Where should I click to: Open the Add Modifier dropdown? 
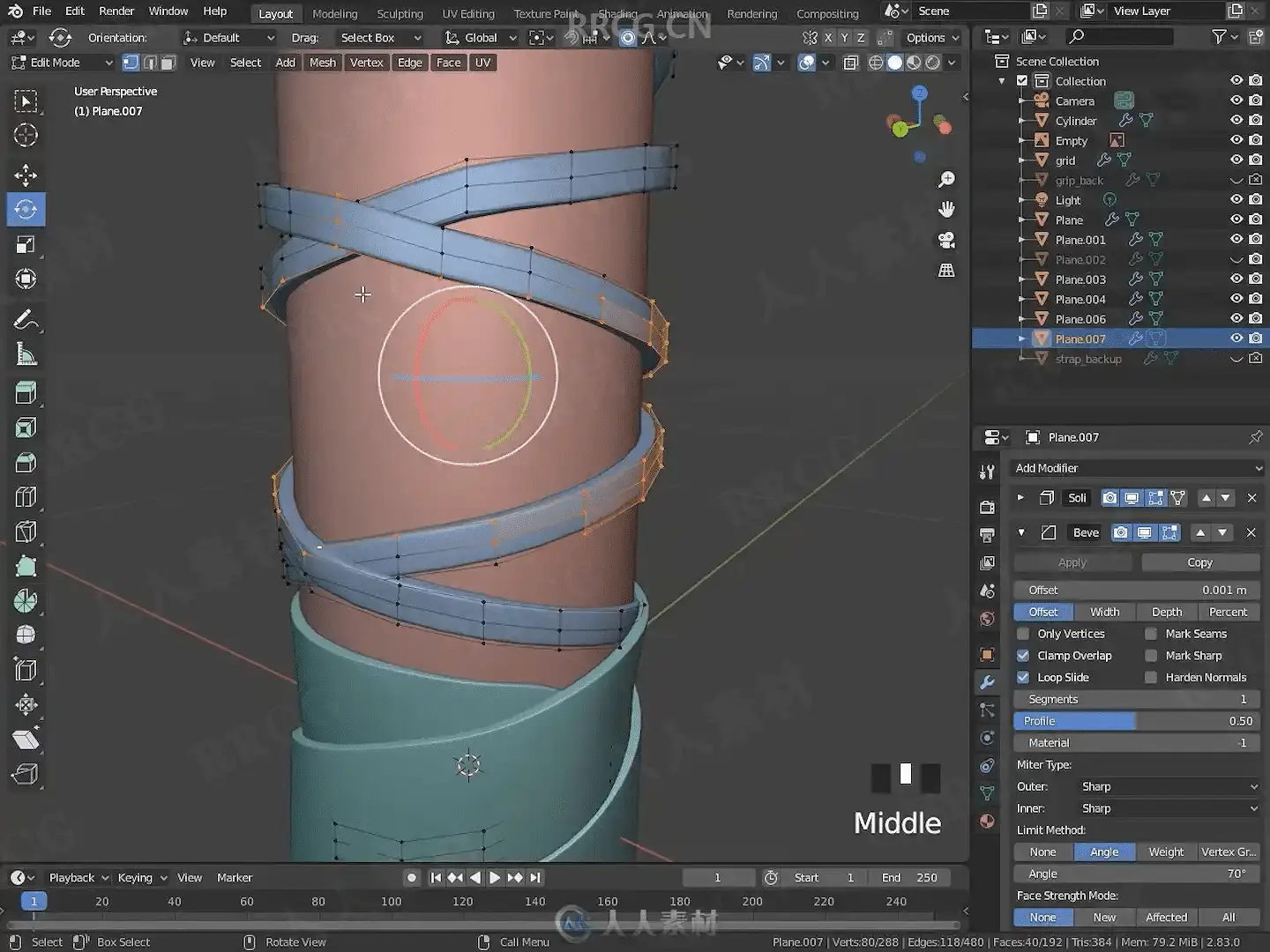1137,468
